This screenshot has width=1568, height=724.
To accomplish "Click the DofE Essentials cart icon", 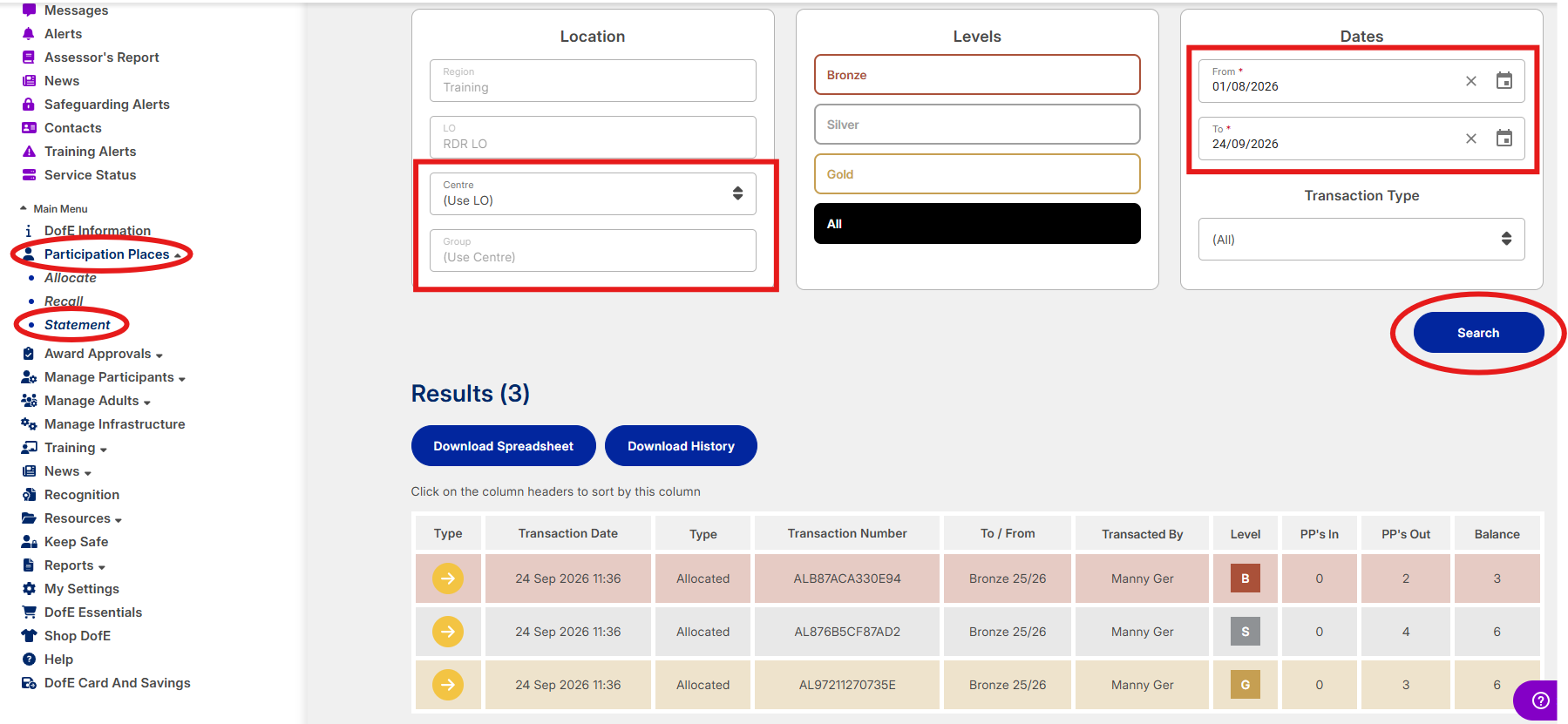I will (29, 612).
